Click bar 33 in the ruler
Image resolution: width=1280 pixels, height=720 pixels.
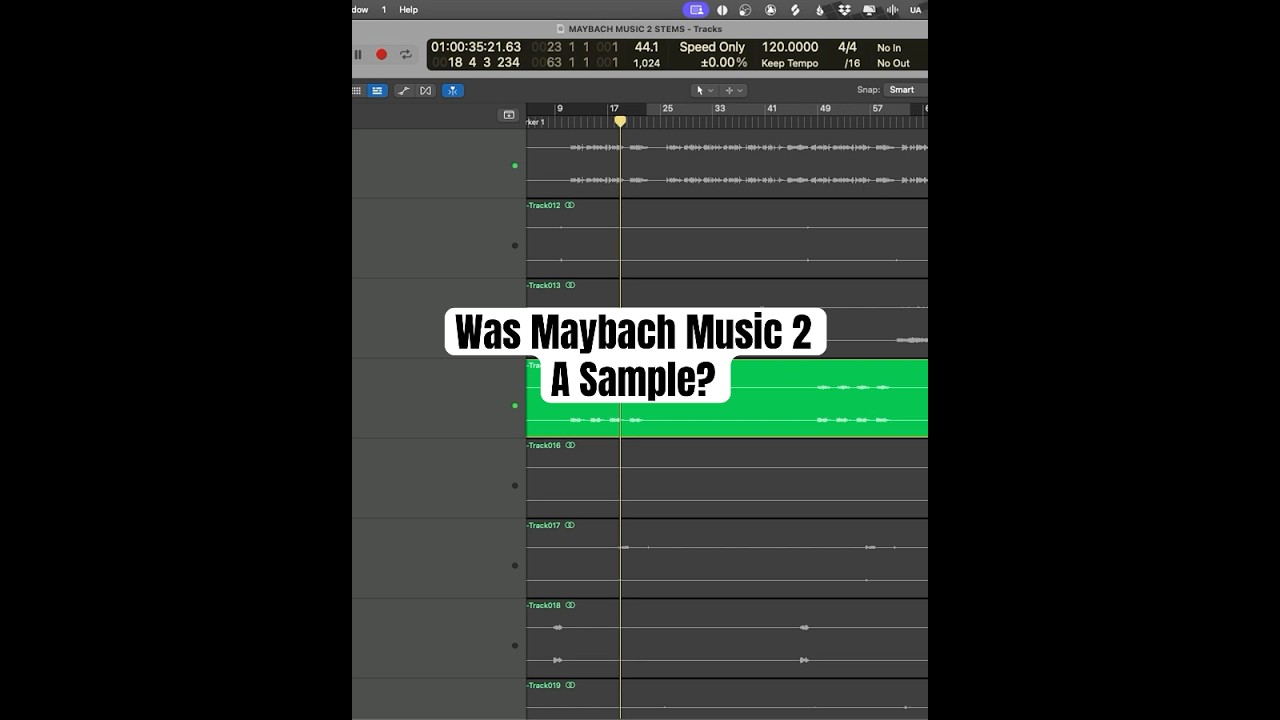(x=719, y=108)
